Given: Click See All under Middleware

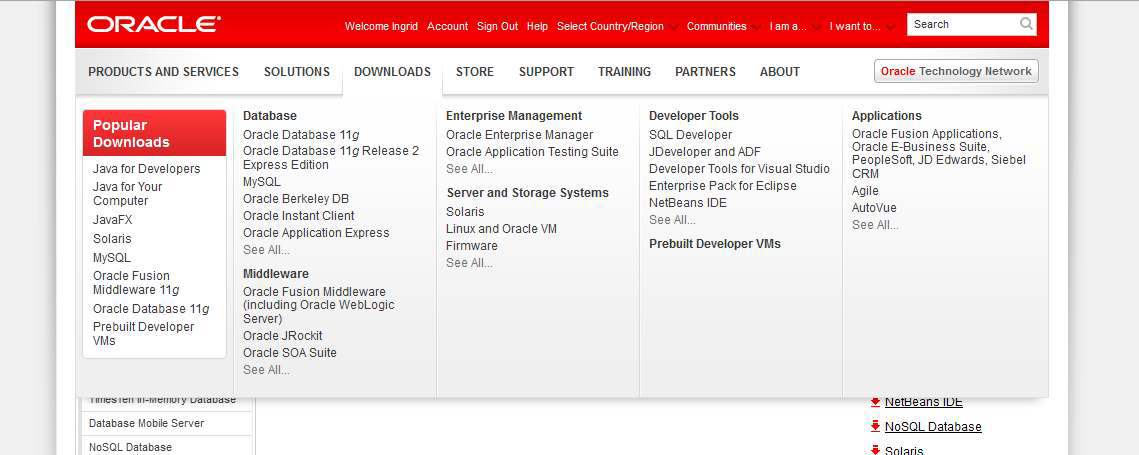Looking at the screenshot, I should point(266,370).
